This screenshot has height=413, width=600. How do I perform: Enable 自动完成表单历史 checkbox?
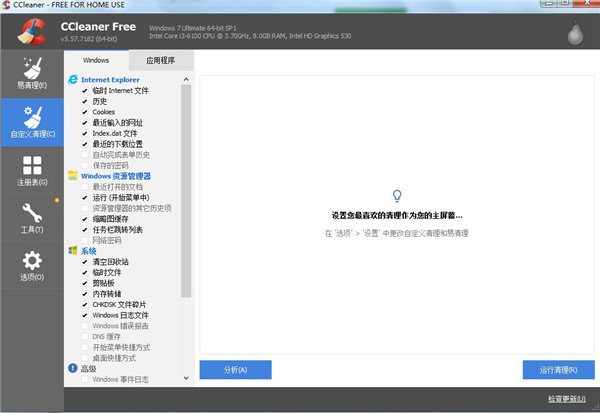point(85,155)
